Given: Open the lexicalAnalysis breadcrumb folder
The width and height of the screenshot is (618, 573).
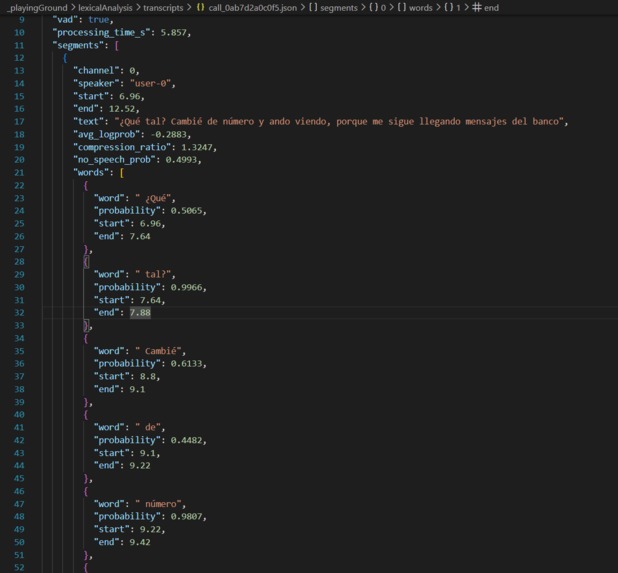Looking at the screenshot, I should coord(105,7).
